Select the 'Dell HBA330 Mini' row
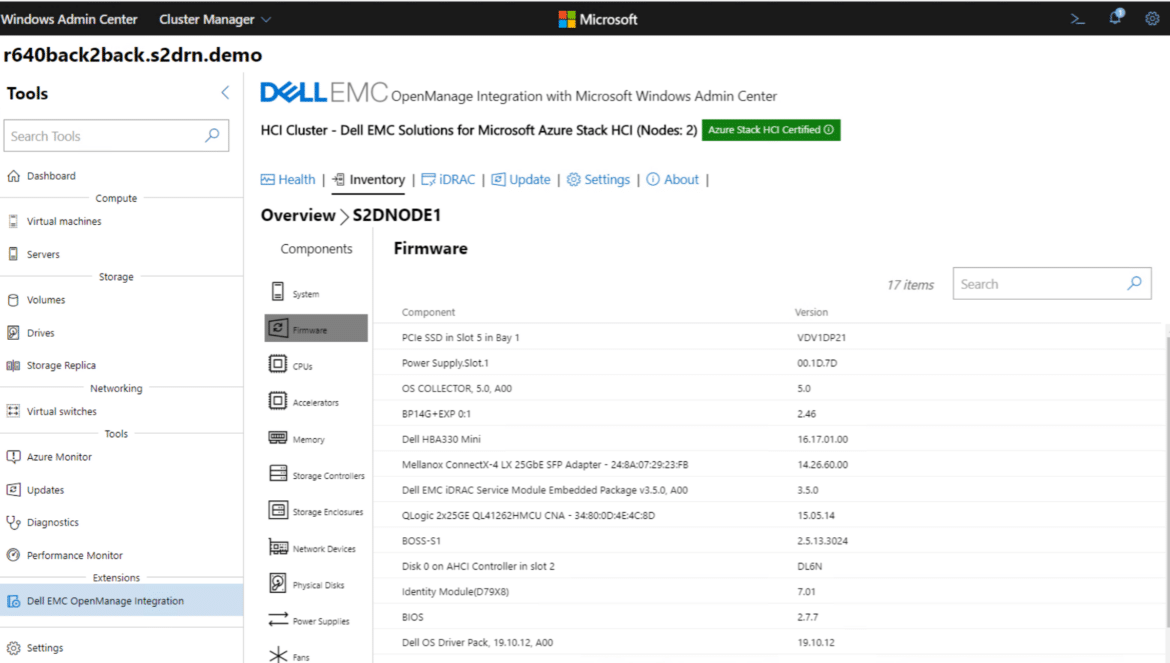Image resolution: width=1170 pixels, height=663 pixels. pyautogui.click(x=768, y=439)
